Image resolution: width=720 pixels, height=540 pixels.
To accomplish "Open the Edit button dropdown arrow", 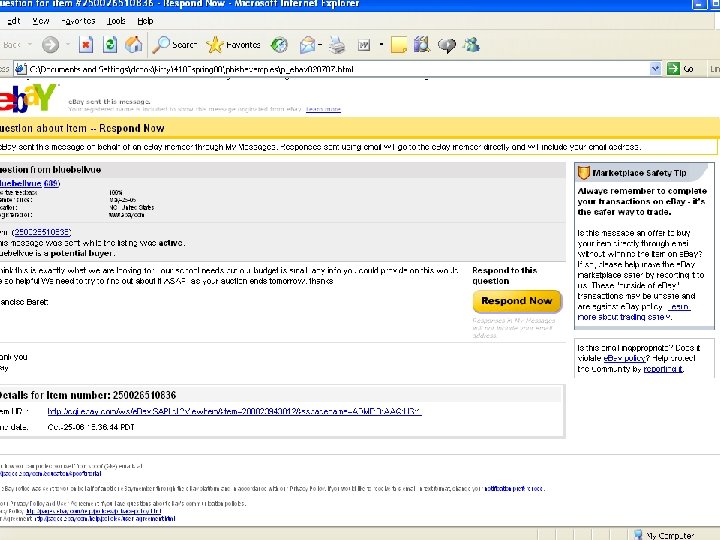I will pyautogui.click(x=381, y=45).
